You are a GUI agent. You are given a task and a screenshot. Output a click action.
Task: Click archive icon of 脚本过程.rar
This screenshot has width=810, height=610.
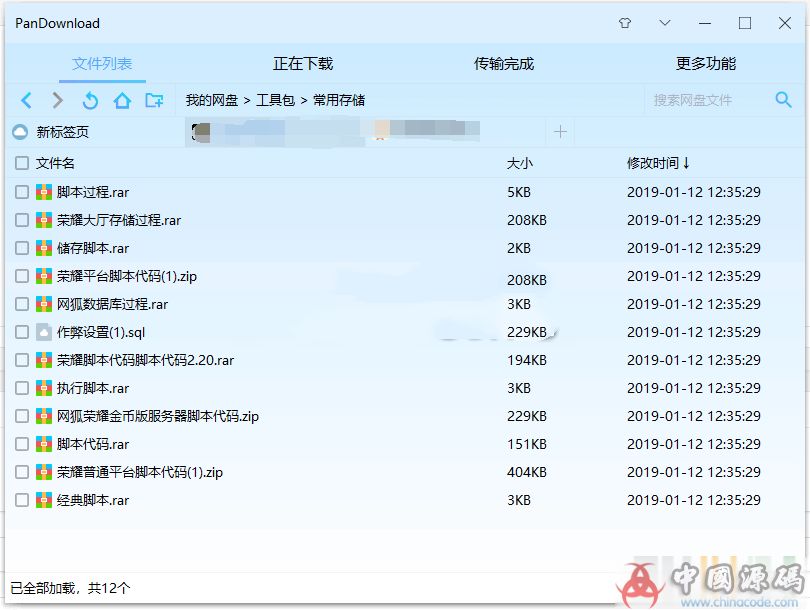pyautogui.click(x=44, y=192)
